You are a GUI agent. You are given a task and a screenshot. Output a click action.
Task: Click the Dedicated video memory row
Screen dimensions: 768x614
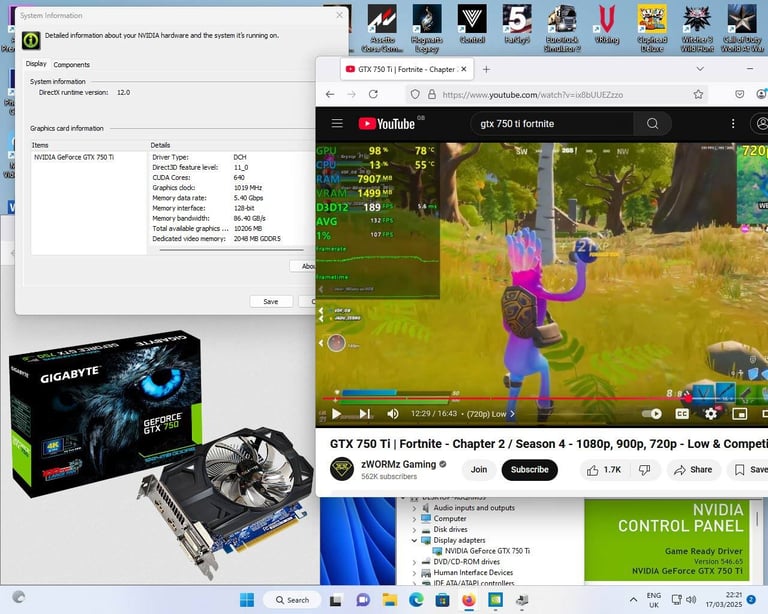click(216, 239)
